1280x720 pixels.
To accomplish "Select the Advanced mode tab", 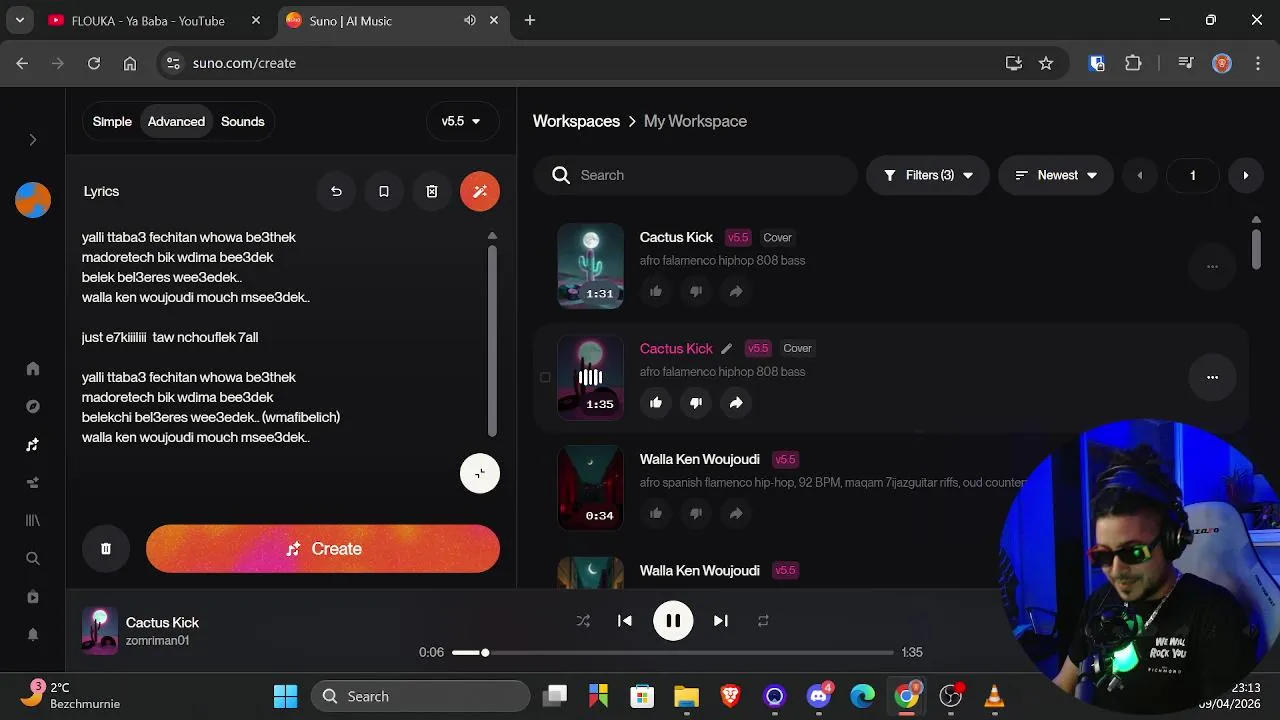I will pos(176,121).
